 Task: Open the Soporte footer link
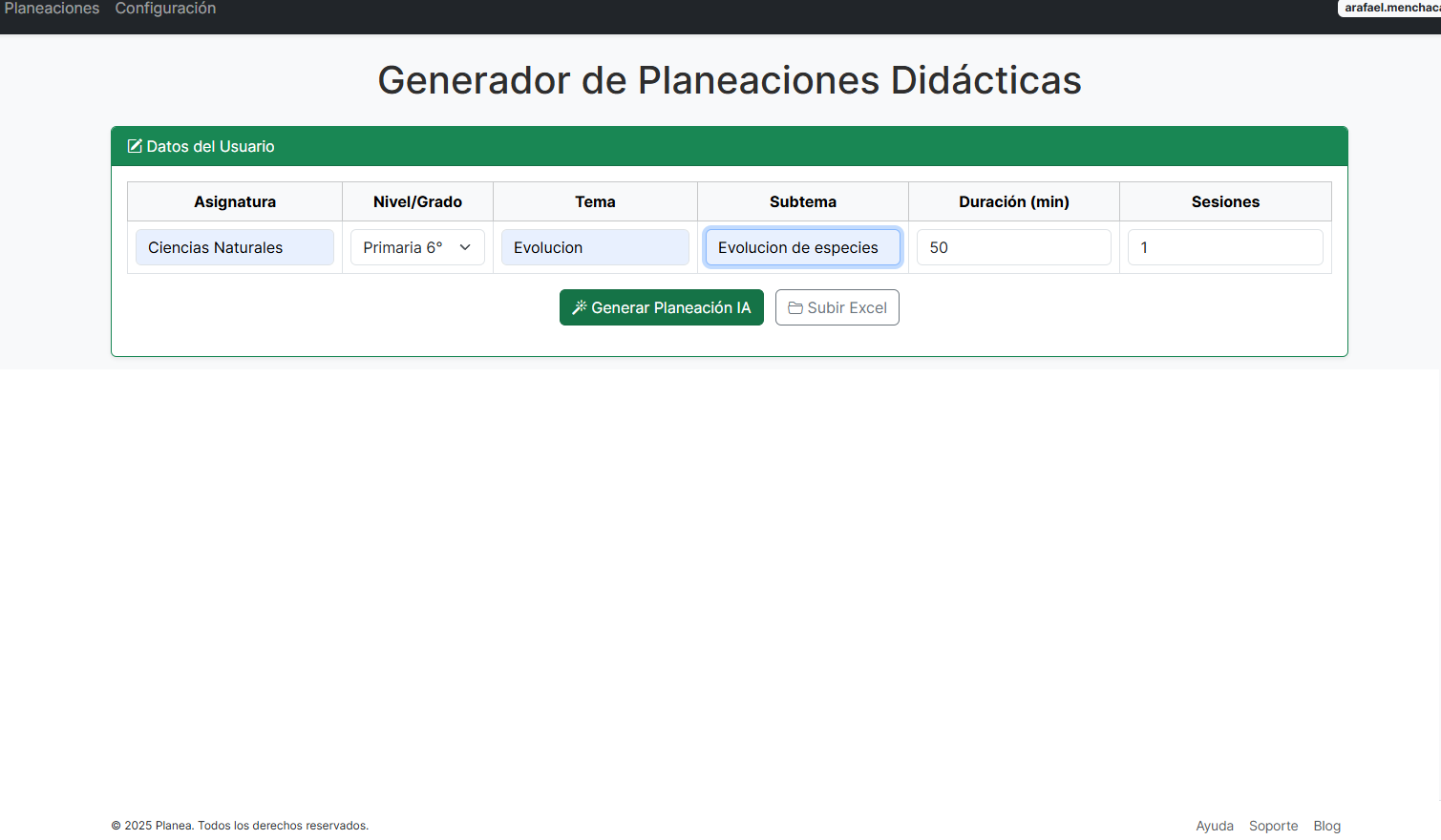coord(1273,825)
